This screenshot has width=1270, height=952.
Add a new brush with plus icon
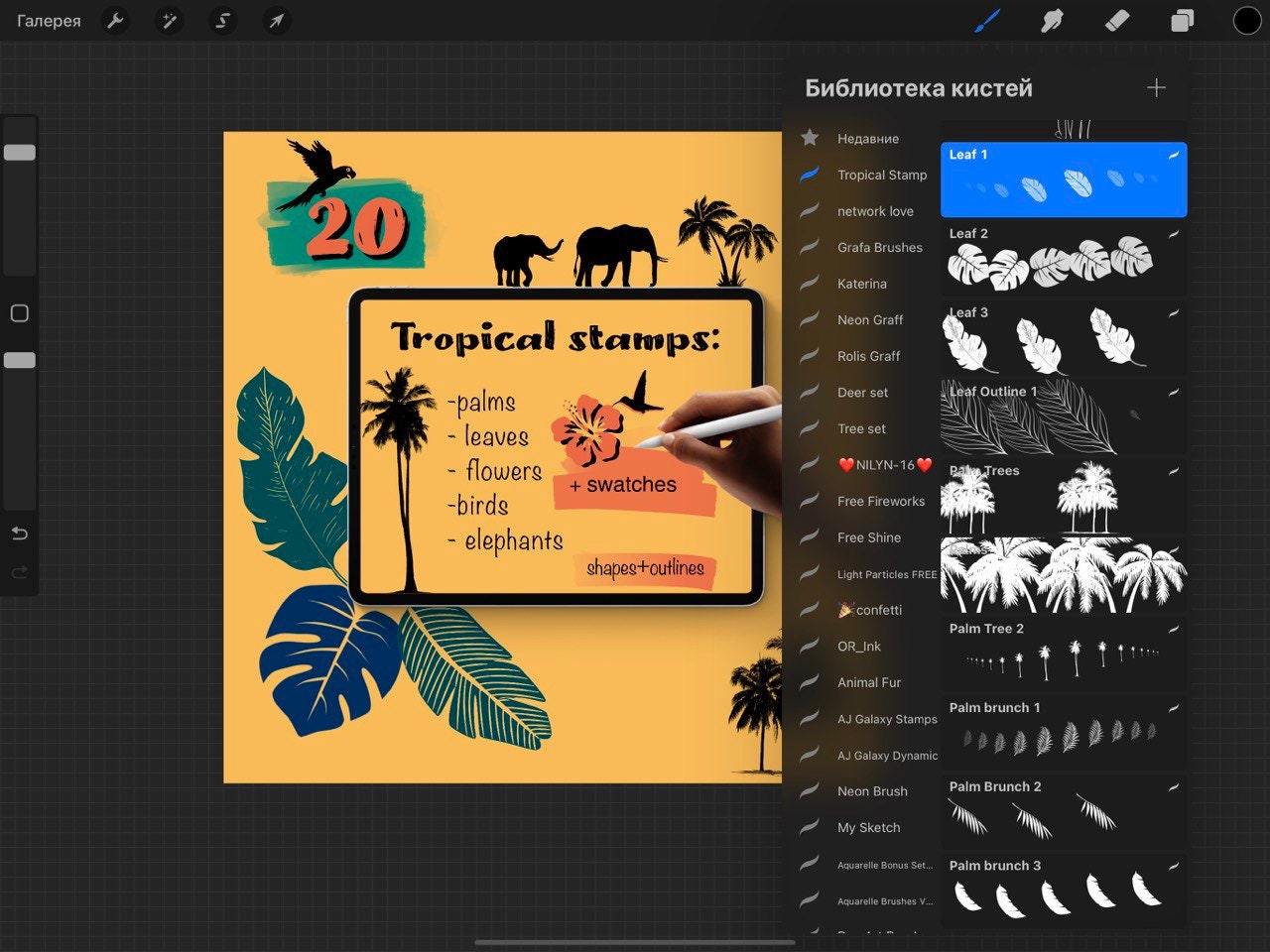coord(1156,88)
